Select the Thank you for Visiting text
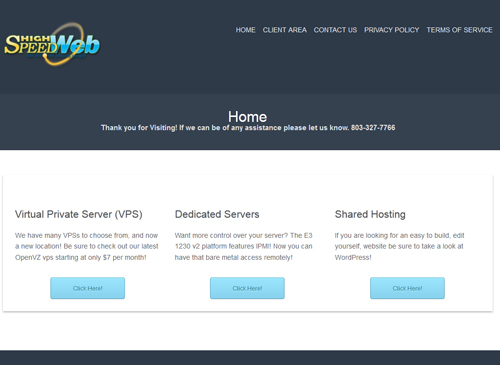Screen dimensions: 500x365 click(139, 128)
